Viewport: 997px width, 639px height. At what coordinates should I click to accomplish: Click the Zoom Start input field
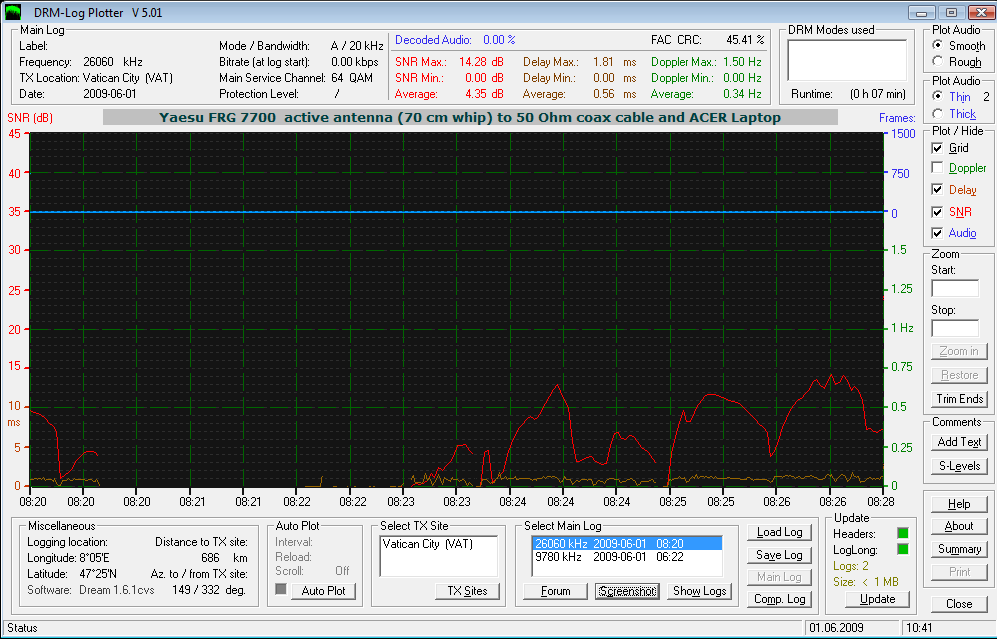tap(955, 289)
